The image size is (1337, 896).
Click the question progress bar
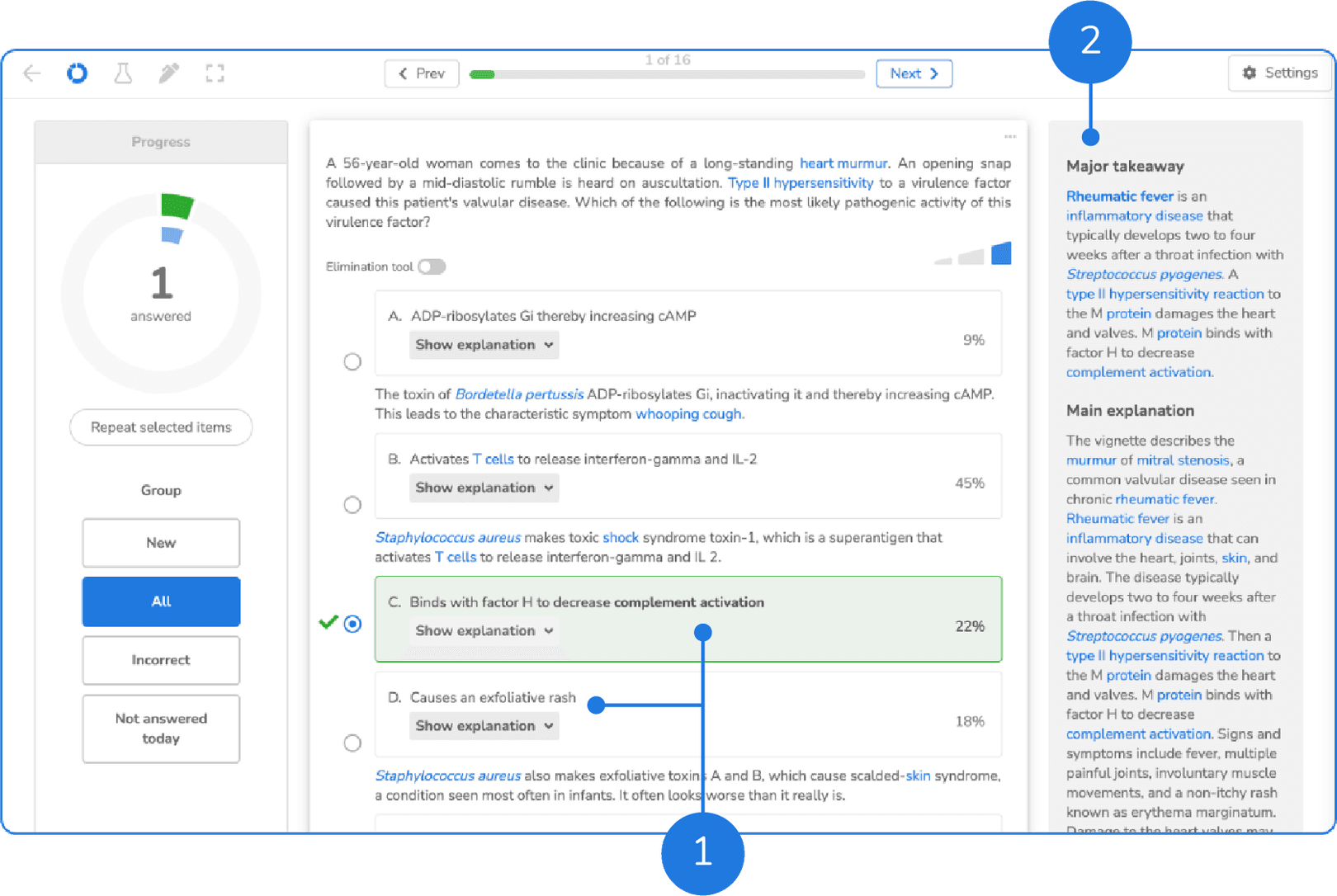point(667,74)
